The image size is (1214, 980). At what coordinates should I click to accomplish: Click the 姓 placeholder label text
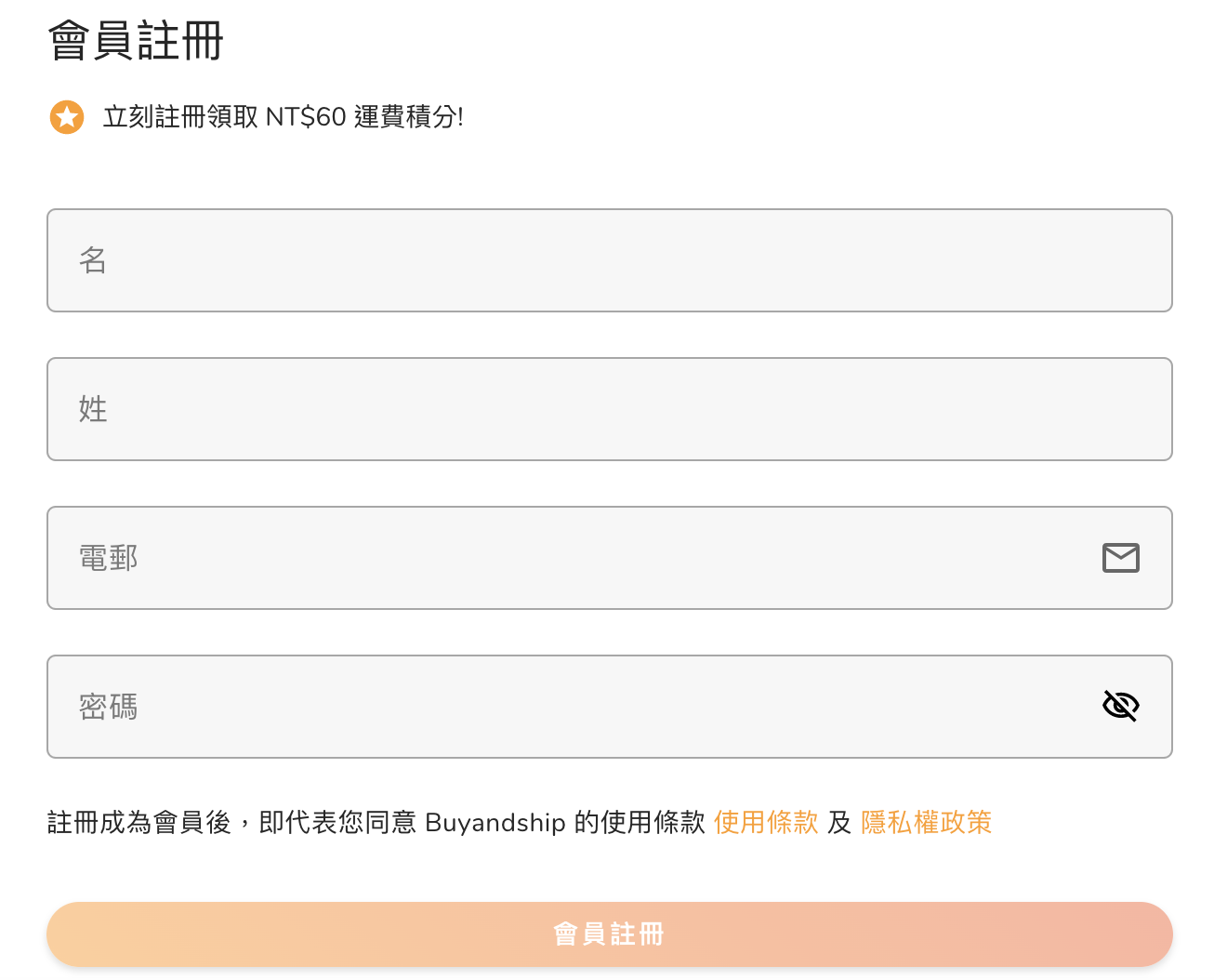[93, 409]
